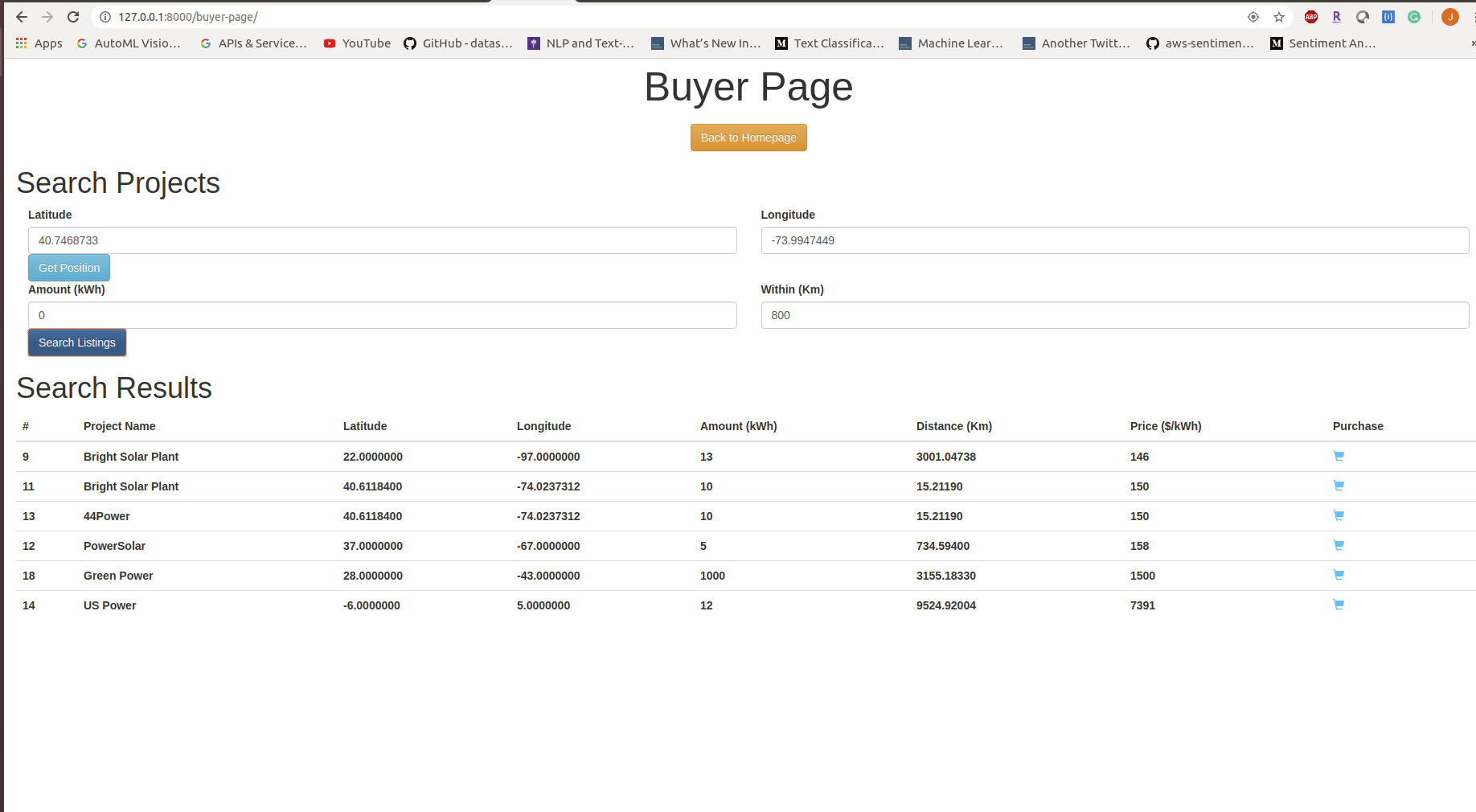Open Machine Learning bookmark
The height and width of the screenshot is (812, 1476).
pyautogui.click(x=951, y=43)
